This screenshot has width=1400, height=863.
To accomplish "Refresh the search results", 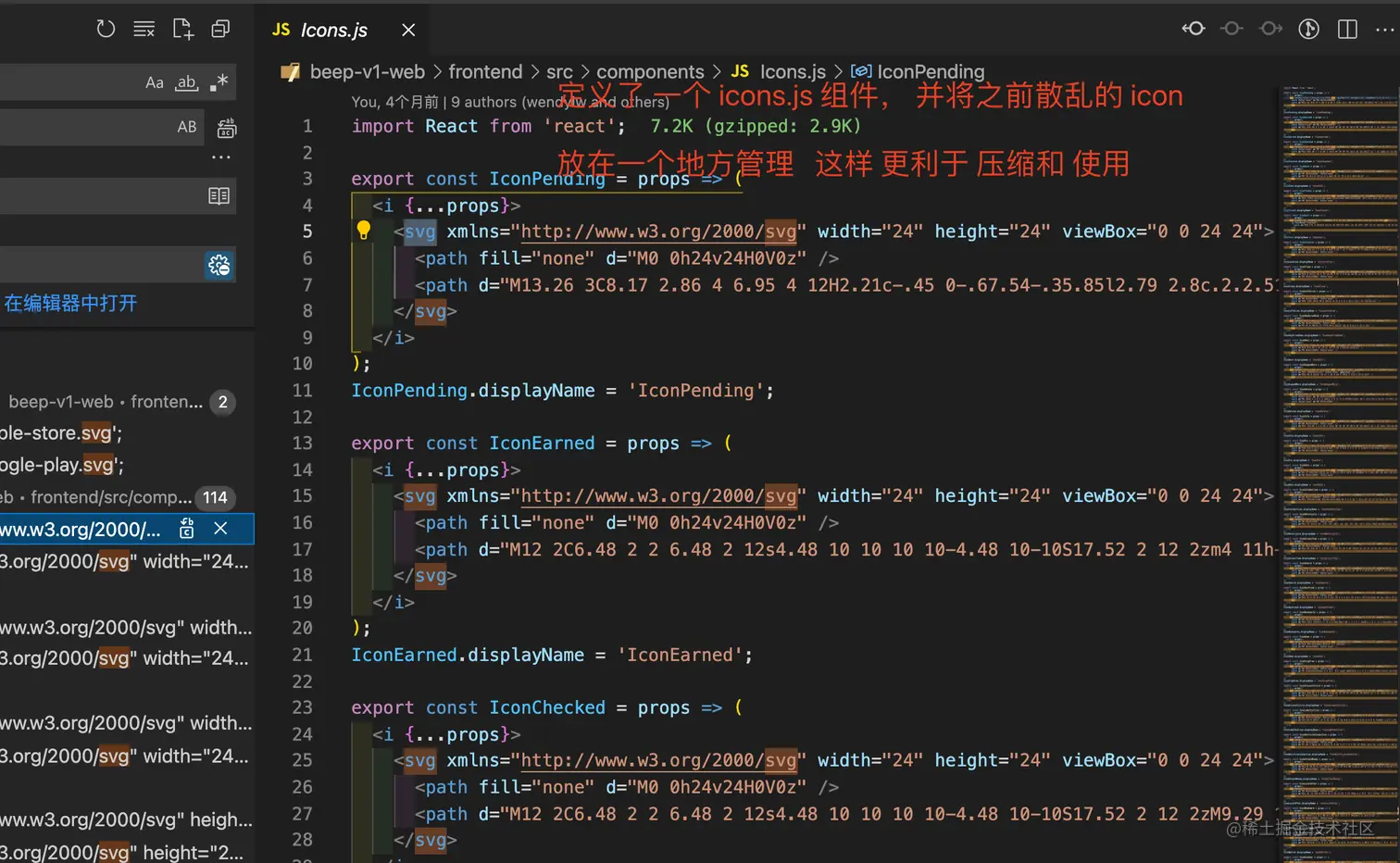I will pyautogui.click(x=106, y=30).
